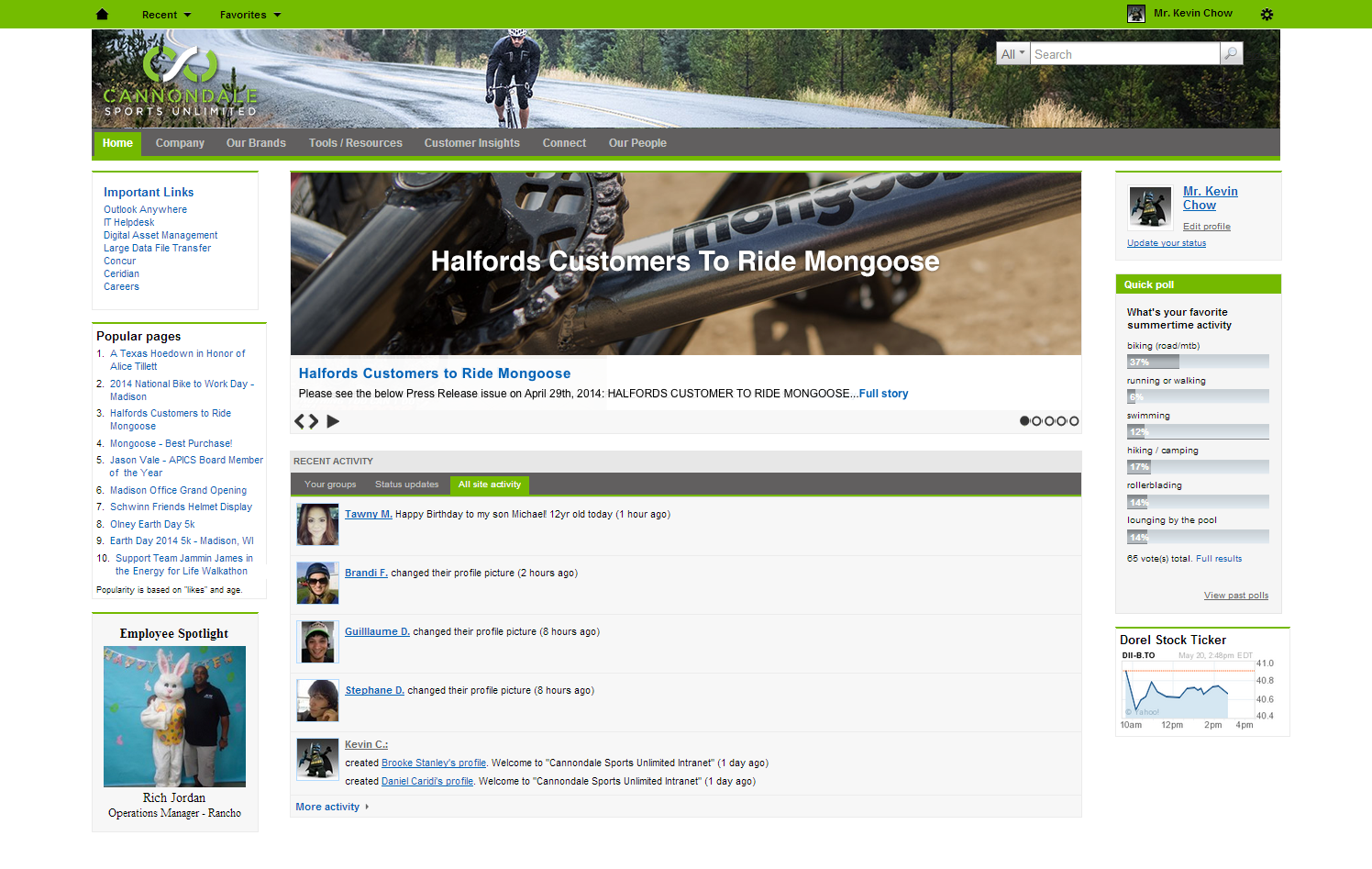Expand the Recent dropdown menu

166,15
